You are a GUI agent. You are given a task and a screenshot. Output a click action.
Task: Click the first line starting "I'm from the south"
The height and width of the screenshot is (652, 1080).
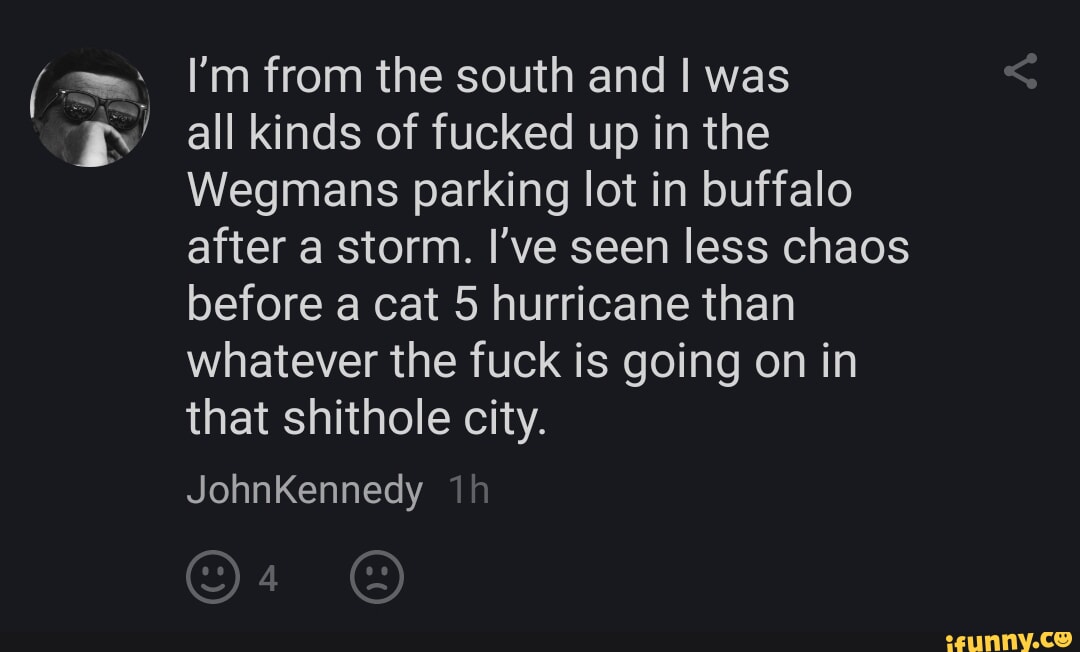tap(488, 78)
